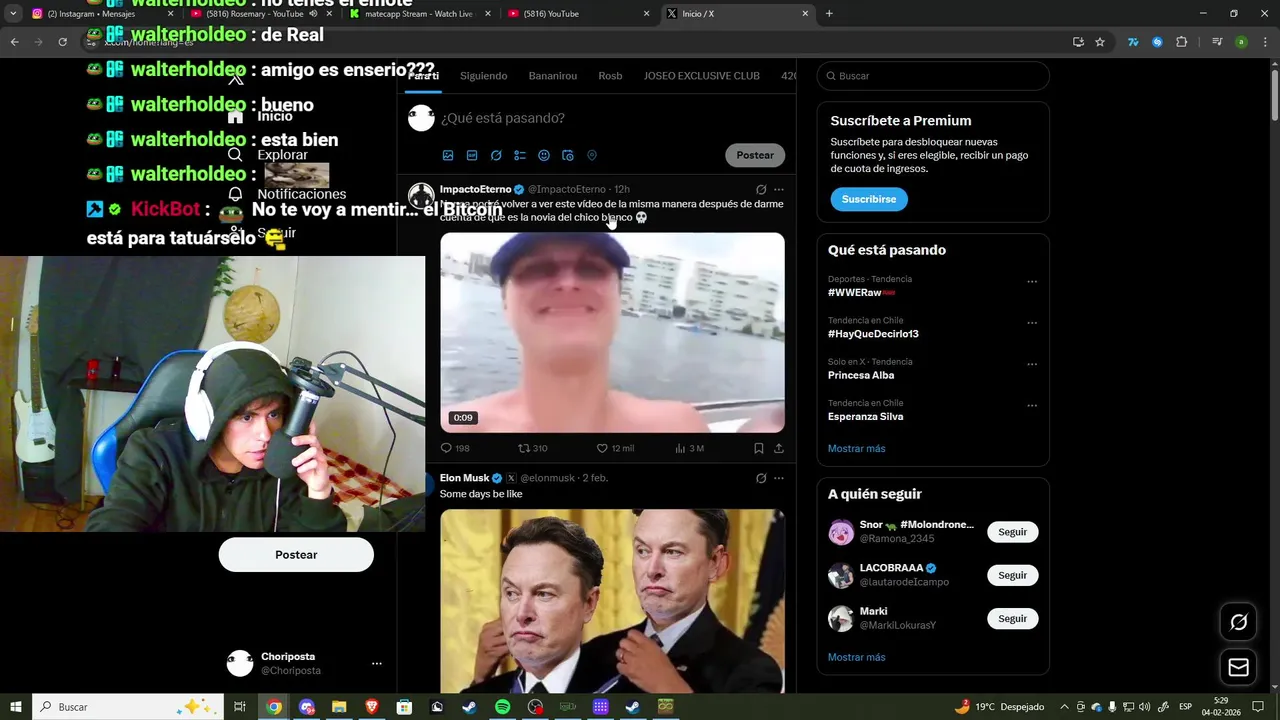Viewport: 1280px width, 720px height.
Task: Open emoji picker in composer
Action: [x=544, y=155]
